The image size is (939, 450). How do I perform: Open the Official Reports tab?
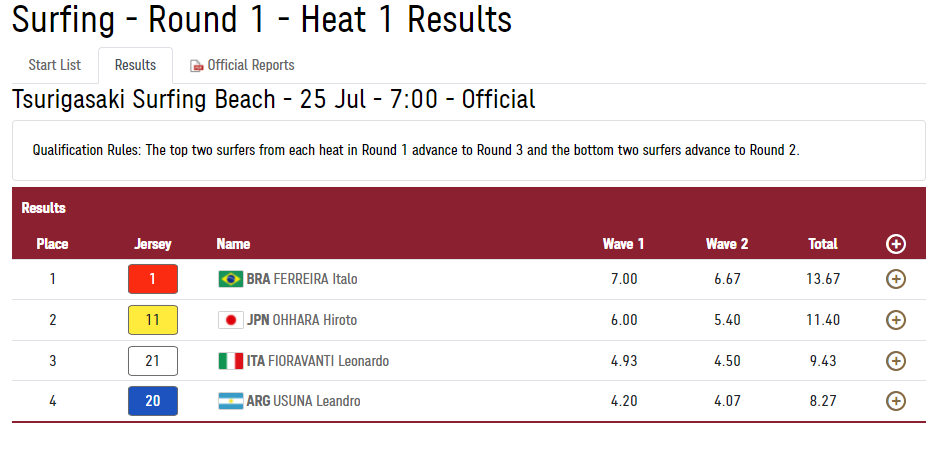242,65
